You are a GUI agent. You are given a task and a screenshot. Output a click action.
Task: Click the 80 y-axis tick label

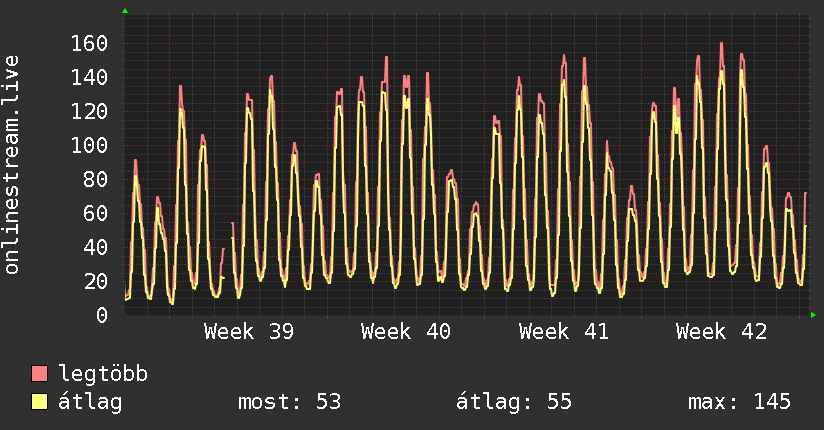click(x=96, y=179)
